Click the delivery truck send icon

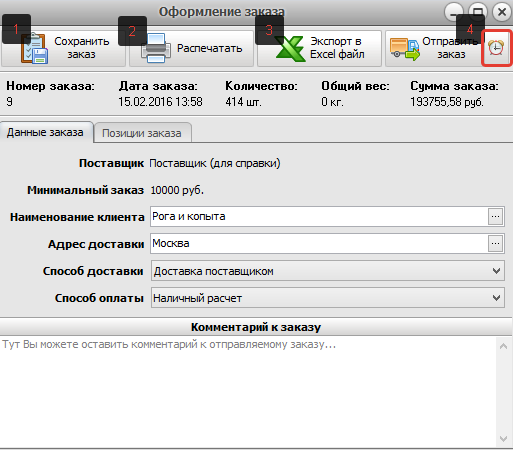coord(405,49)
